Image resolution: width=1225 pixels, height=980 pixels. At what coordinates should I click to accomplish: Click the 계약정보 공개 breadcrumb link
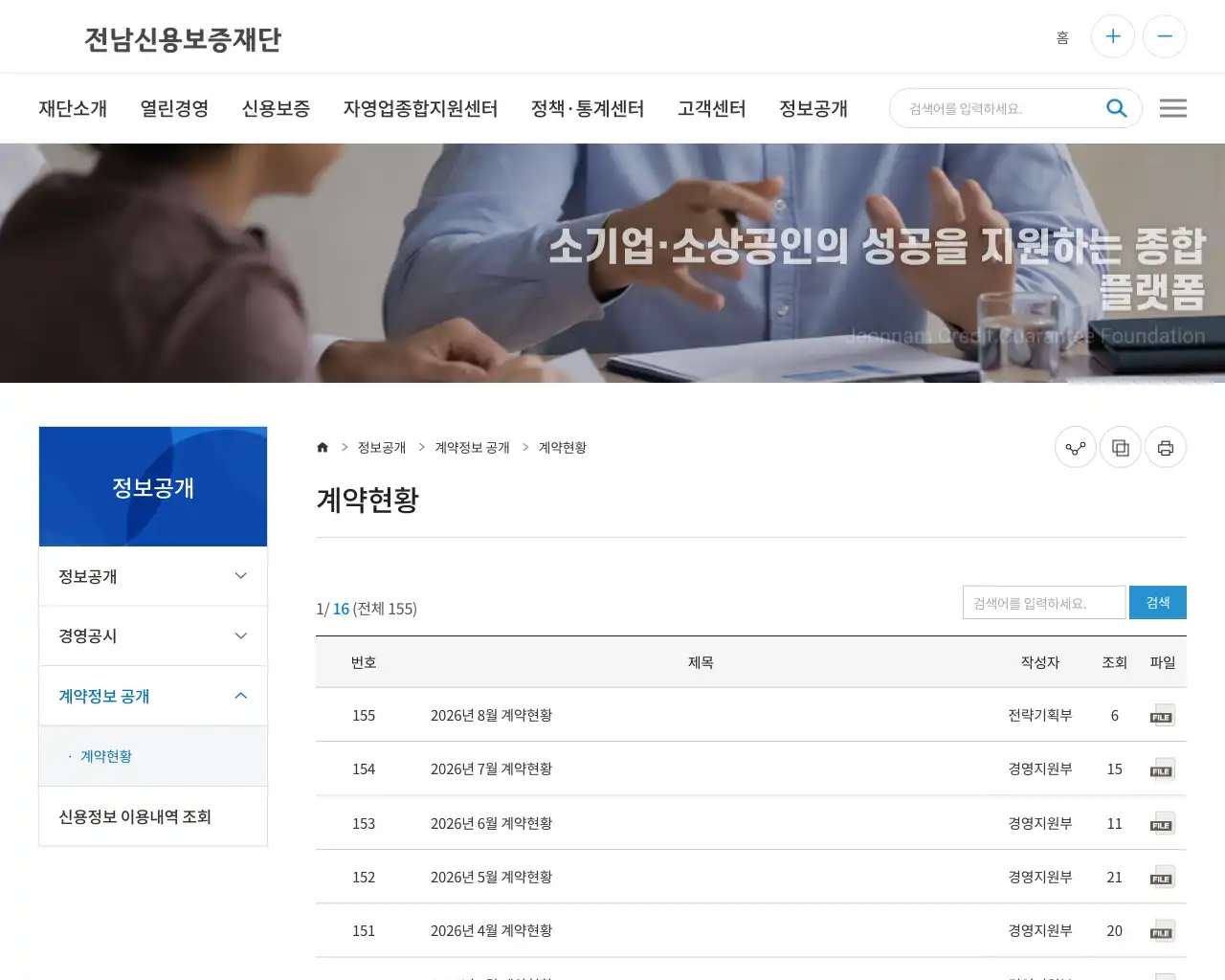point(472,447)
